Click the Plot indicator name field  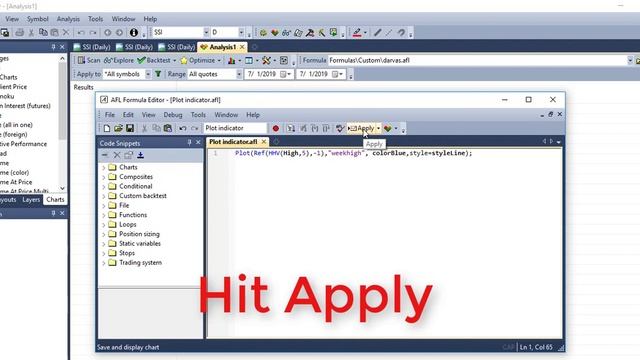[235, 128]
